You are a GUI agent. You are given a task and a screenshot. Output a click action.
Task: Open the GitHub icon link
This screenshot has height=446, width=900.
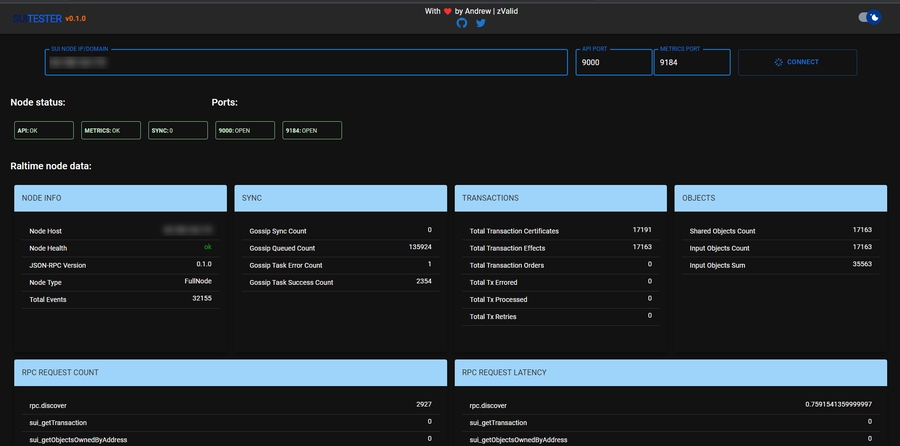[x=462, y=23]
